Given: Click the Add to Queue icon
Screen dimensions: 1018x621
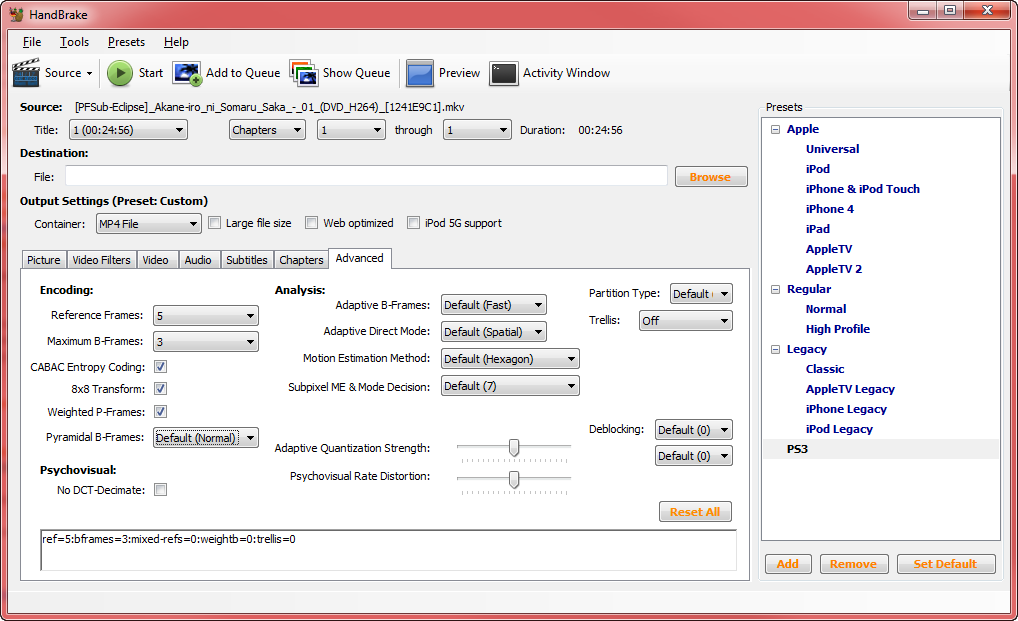Looking at the screenshot, I should pos(187,73).
